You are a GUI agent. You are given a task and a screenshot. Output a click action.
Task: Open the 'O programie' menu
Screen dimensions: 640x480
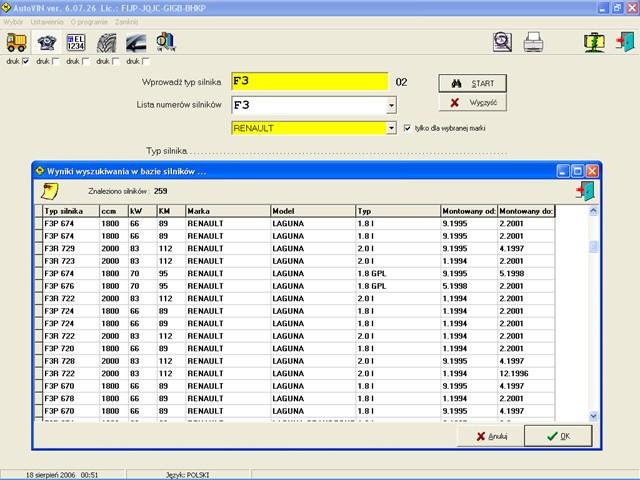pyautogui.click(x=89, y=22)
